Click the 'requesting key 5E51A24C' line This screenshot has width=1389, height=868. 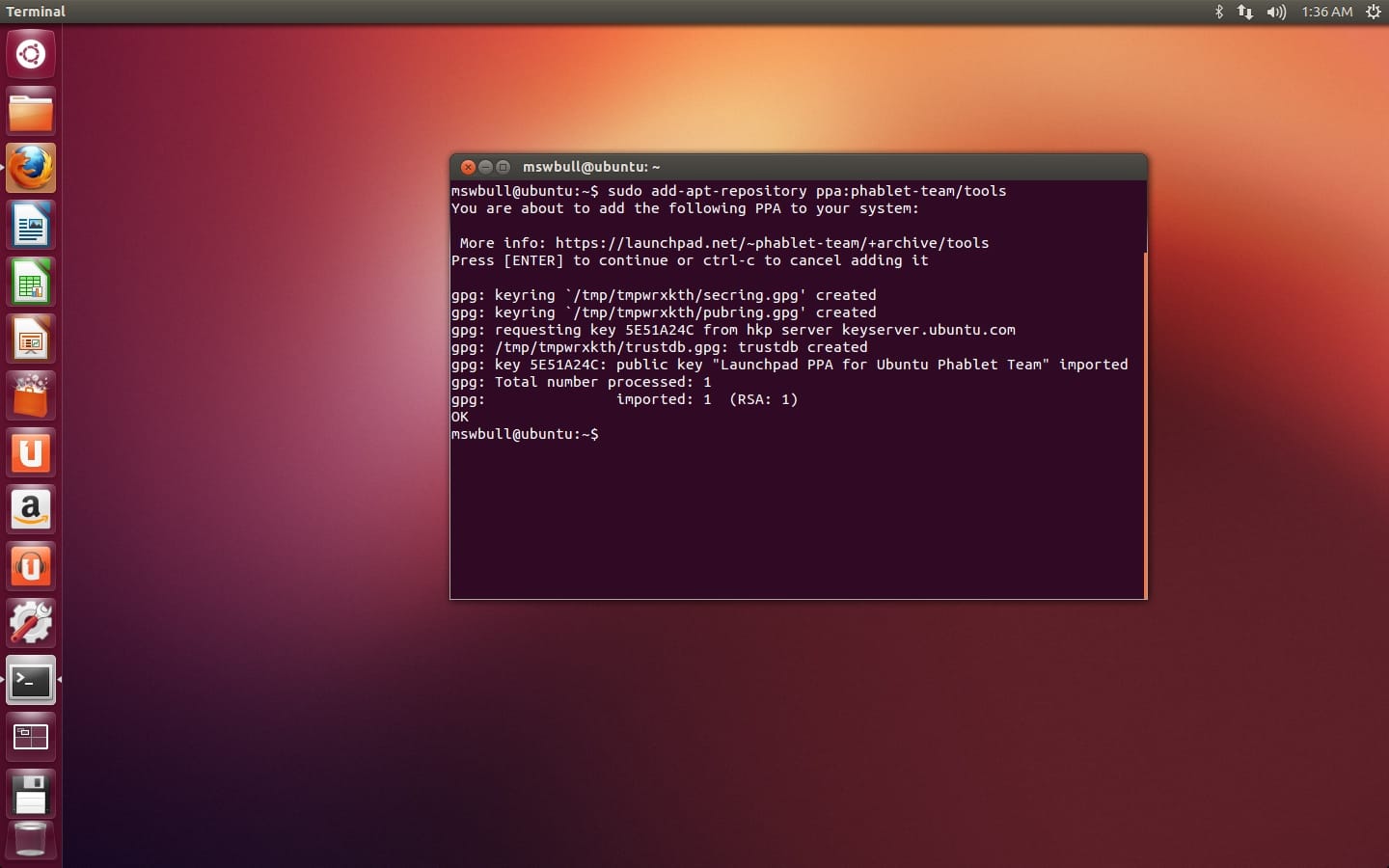click(x=733, y=330)
